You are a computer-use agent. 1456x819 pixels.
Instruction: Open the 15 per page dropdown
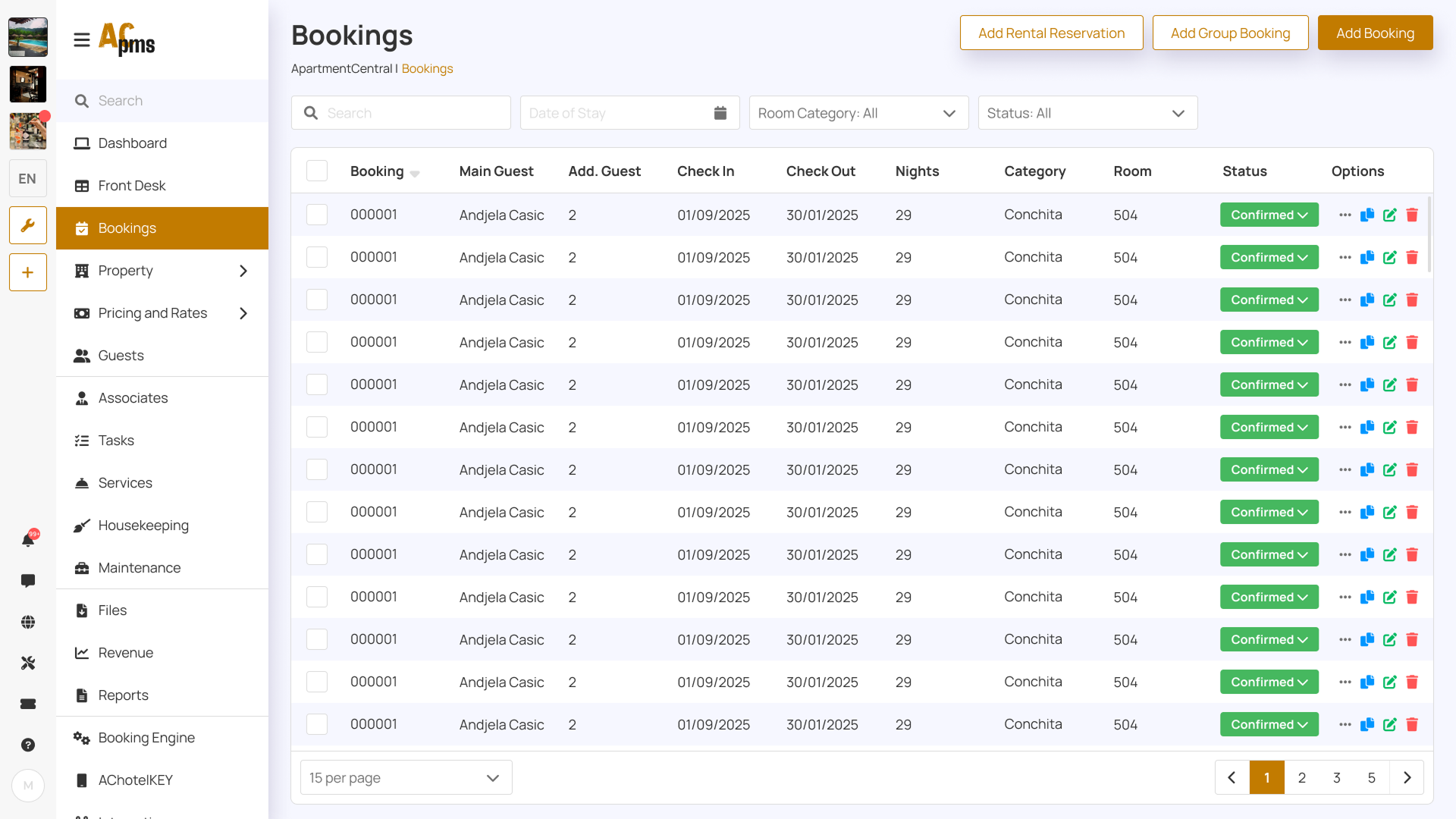click(406, 778)
